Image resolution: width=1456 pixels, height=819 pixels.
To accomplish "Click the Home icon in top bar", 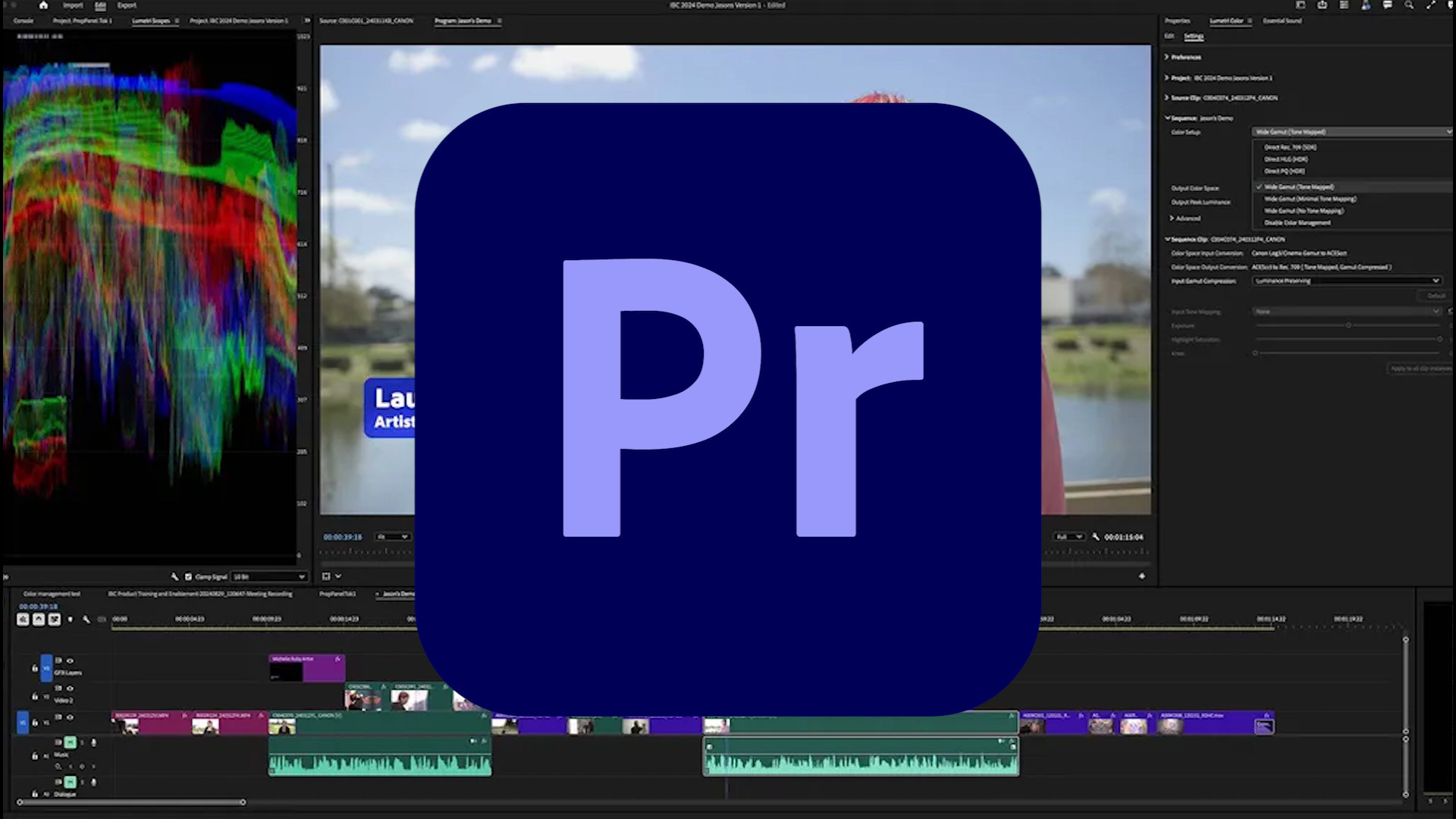I will pyautogui.click(x=43, y=5).
